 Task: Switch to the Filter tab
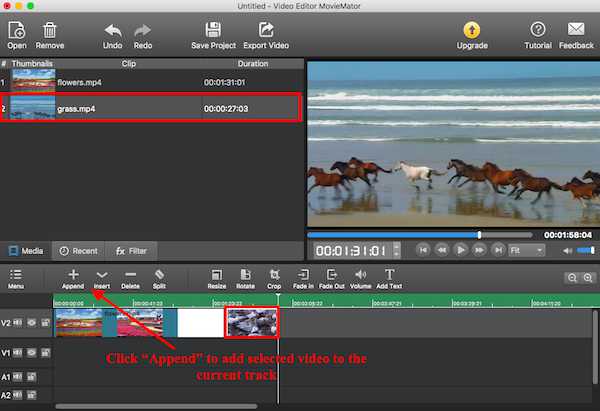pos(131,251)
